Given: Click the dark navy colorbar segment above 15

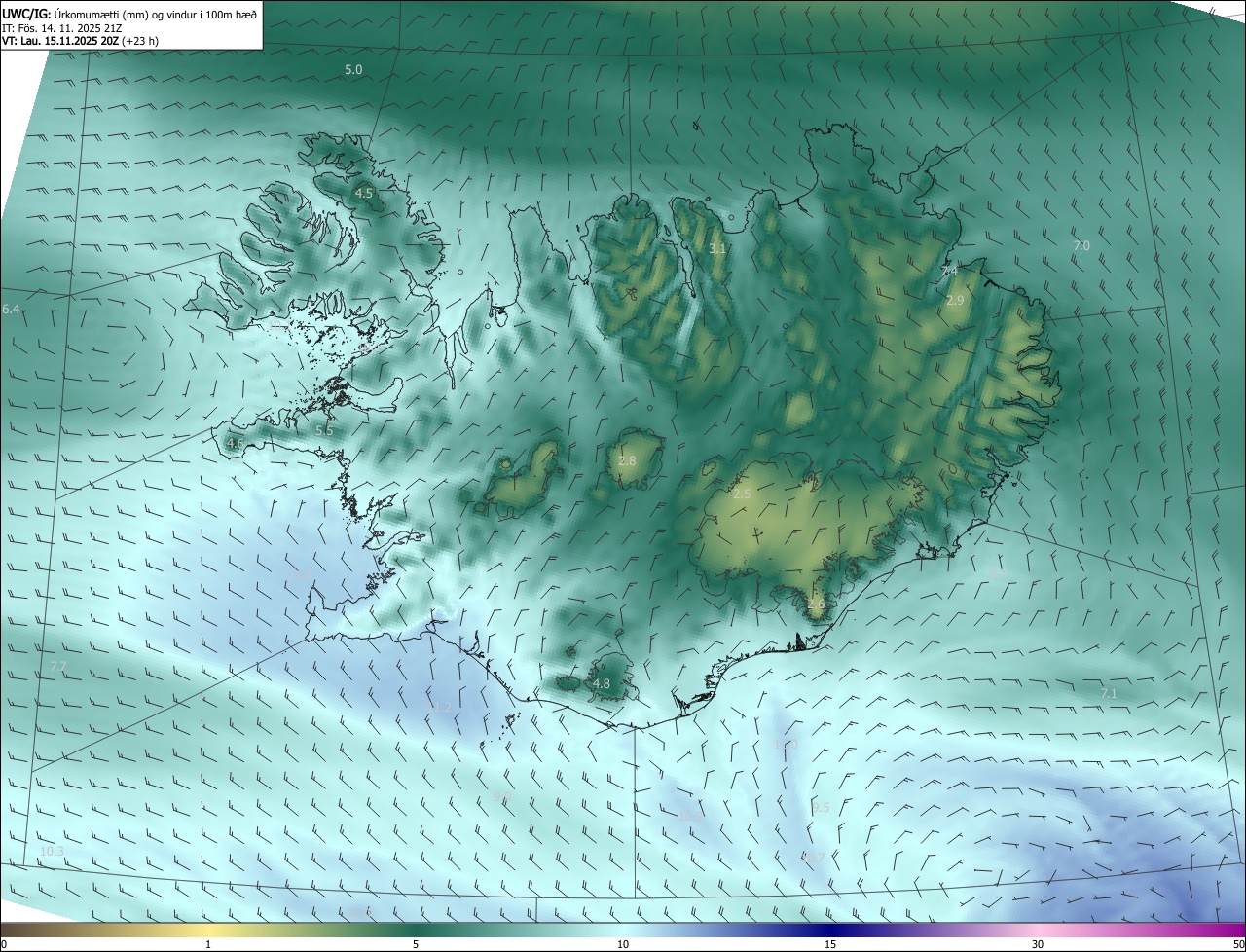Looking at the screenshot, I should tap(830, 931).
